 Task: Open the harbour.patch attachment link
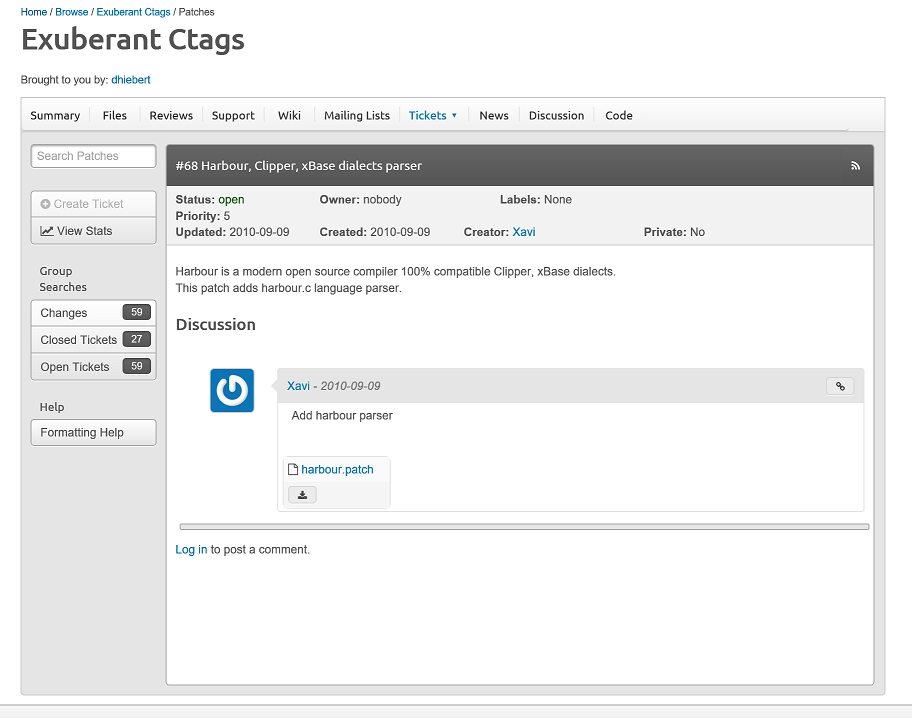337,469
